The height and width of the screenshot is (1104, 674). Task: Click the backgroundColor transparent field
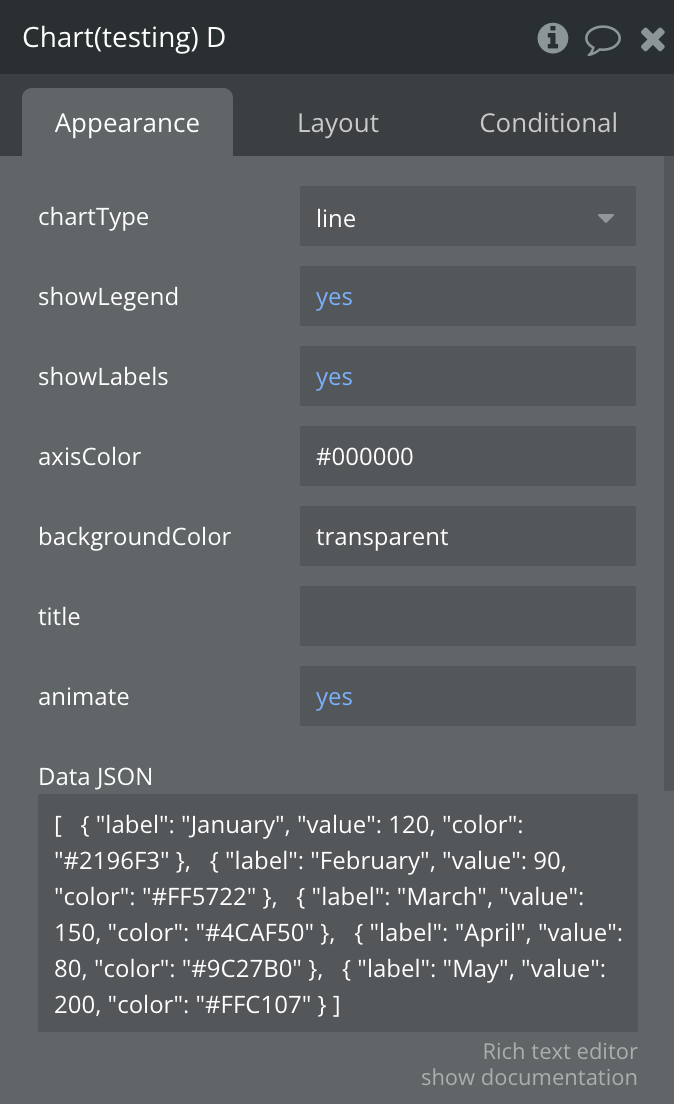467,537
